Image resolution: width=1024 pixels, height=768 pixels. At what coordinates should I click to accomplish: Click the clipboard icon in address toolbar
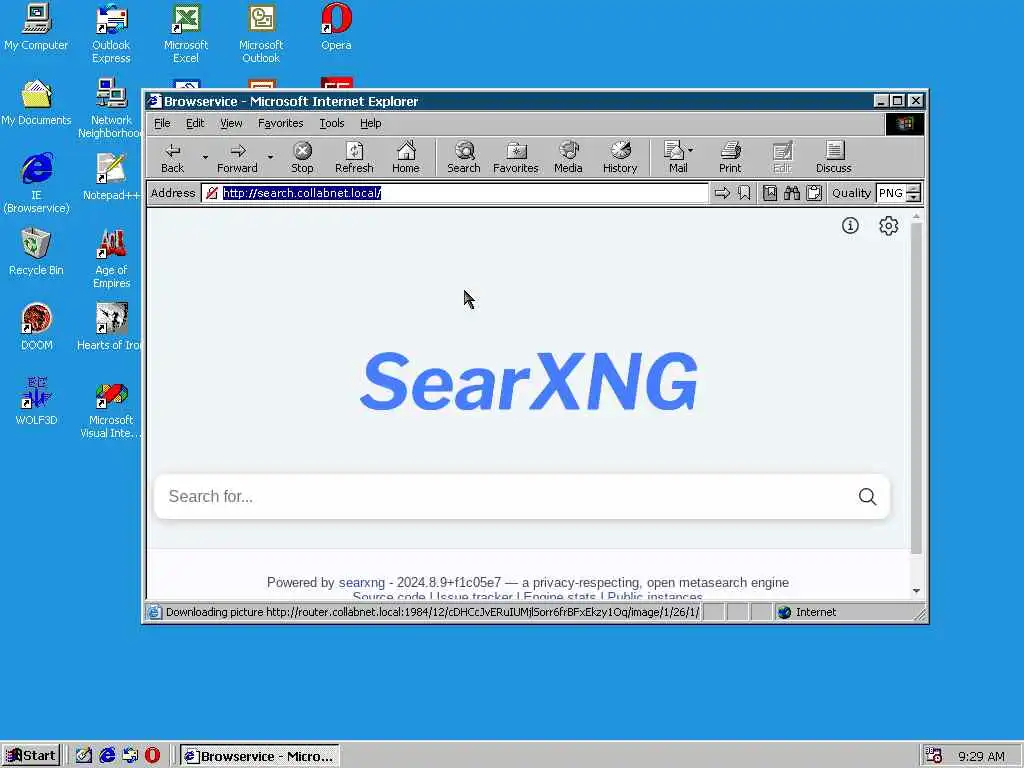(x=814, y=193)
